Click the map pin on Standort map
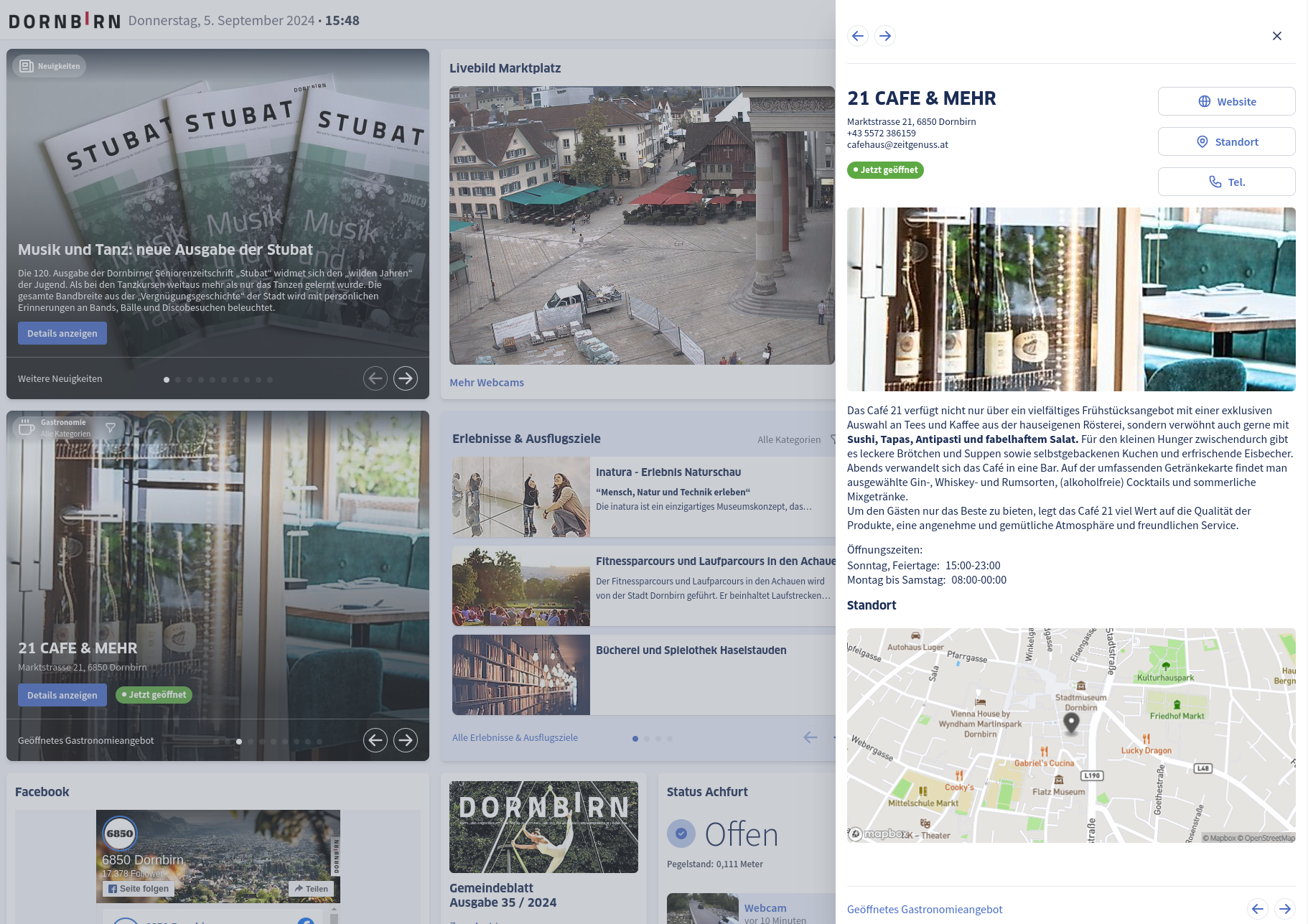Screen dimensions: 1308x924 1071,722
